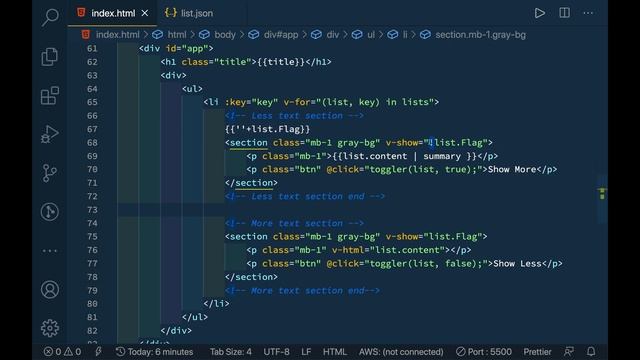Change language mode HTML
The height and width of the screenshot is (360, 640).
point(335,351)
